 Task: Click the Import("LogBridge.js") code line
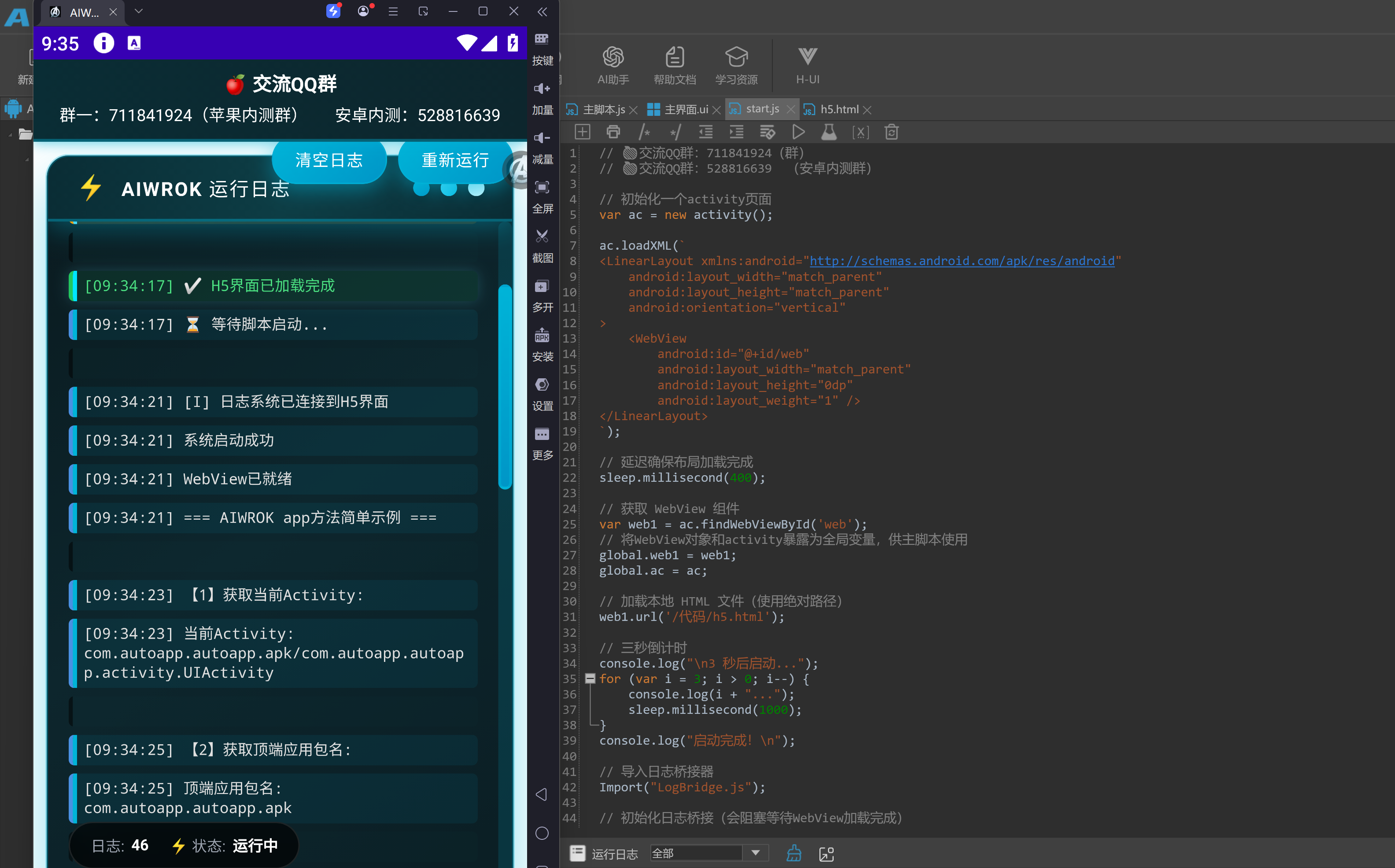tap(682, 787)
